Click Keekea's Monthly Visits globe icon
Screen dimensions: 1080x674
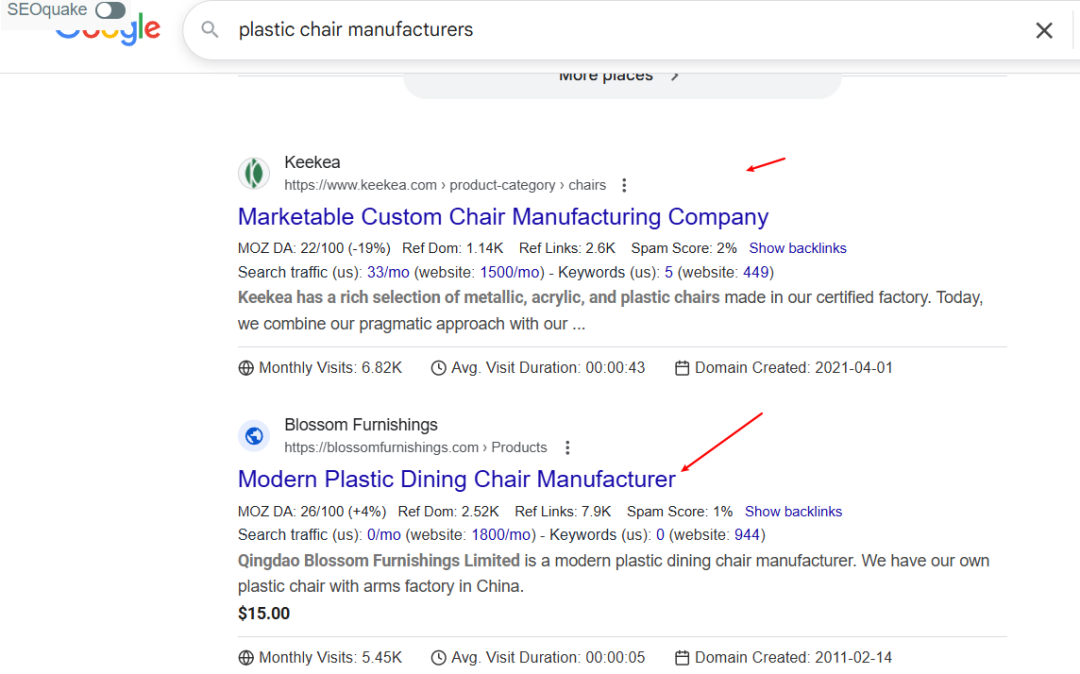[x=246, y=368]
